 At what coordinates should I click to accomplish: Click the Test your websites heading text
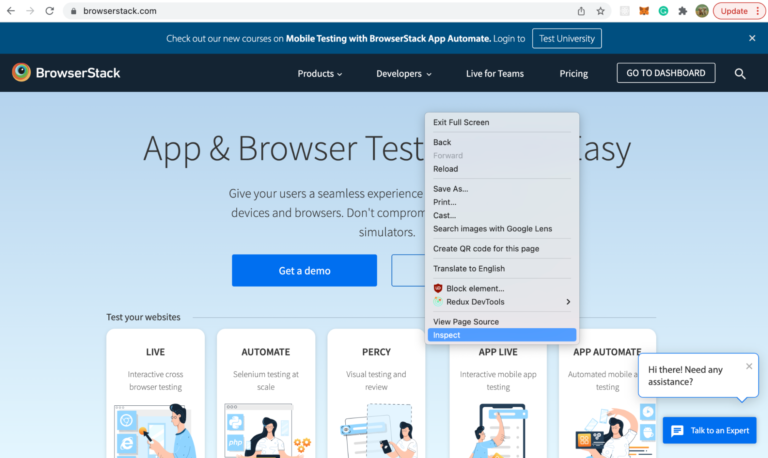(143, 317)
